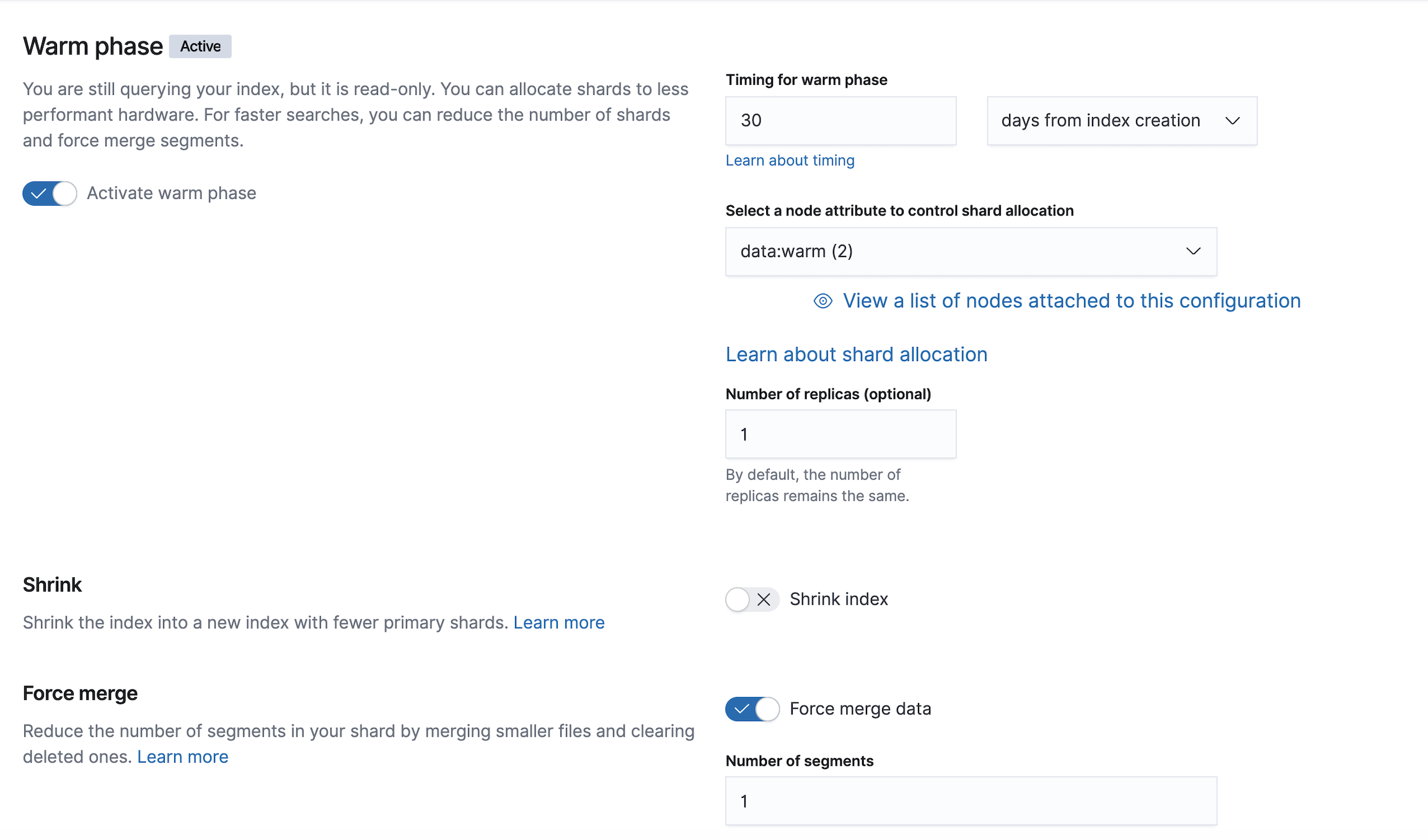Click the eye icon to view attached nodes
The image size is (1428, 840).
coord(824,300)
